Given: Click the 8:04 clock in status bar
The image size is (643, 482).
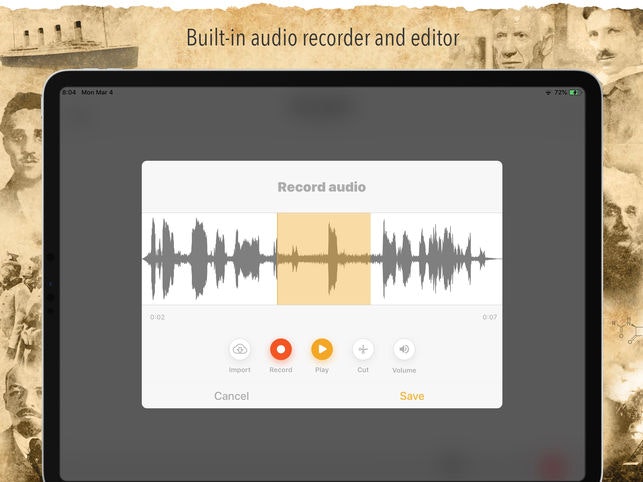Looking at the screenshot, I should (69, 92).
